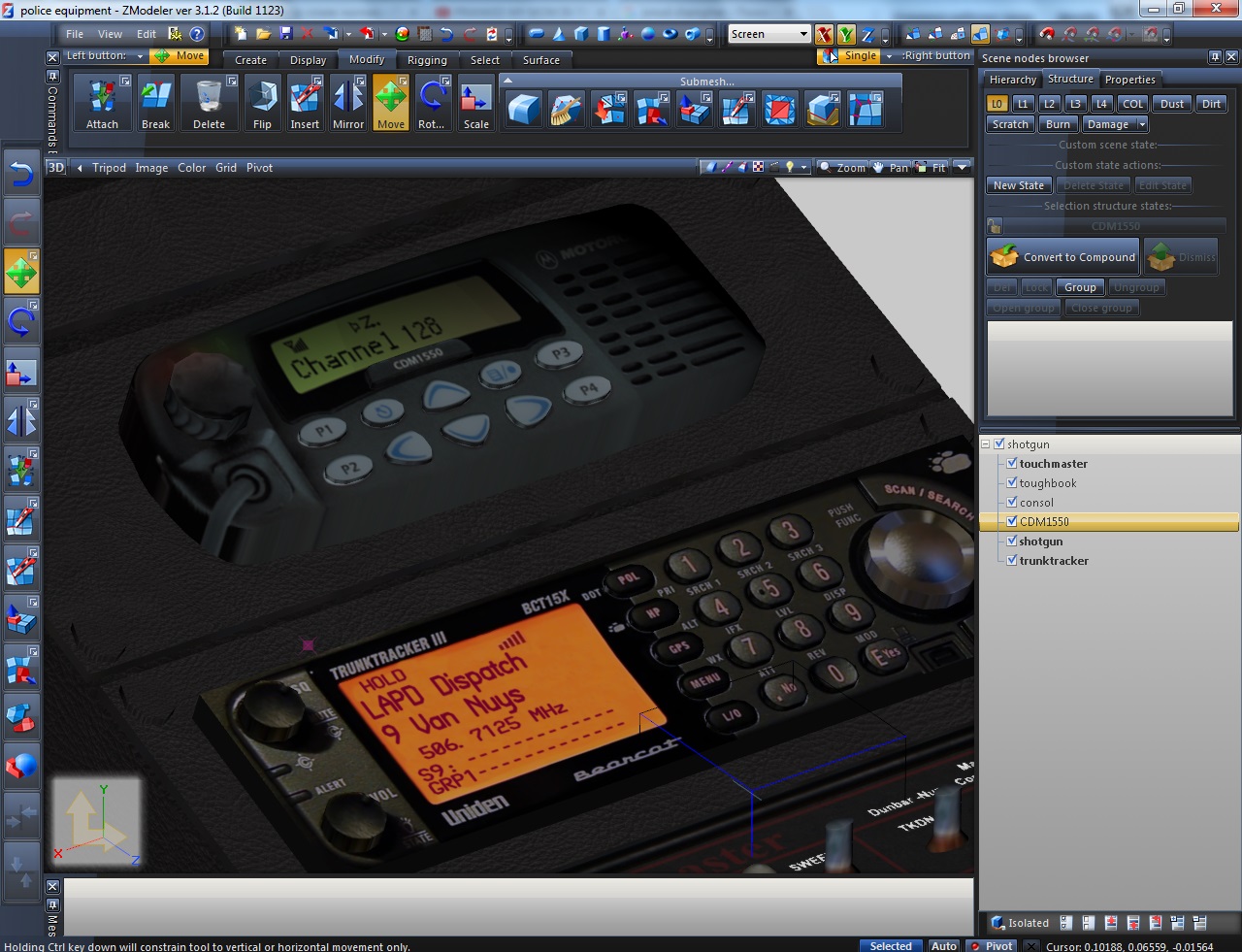Open the Damage dropdown arrow
This screenshot has height=952, width=1242.
[1142, 124]
